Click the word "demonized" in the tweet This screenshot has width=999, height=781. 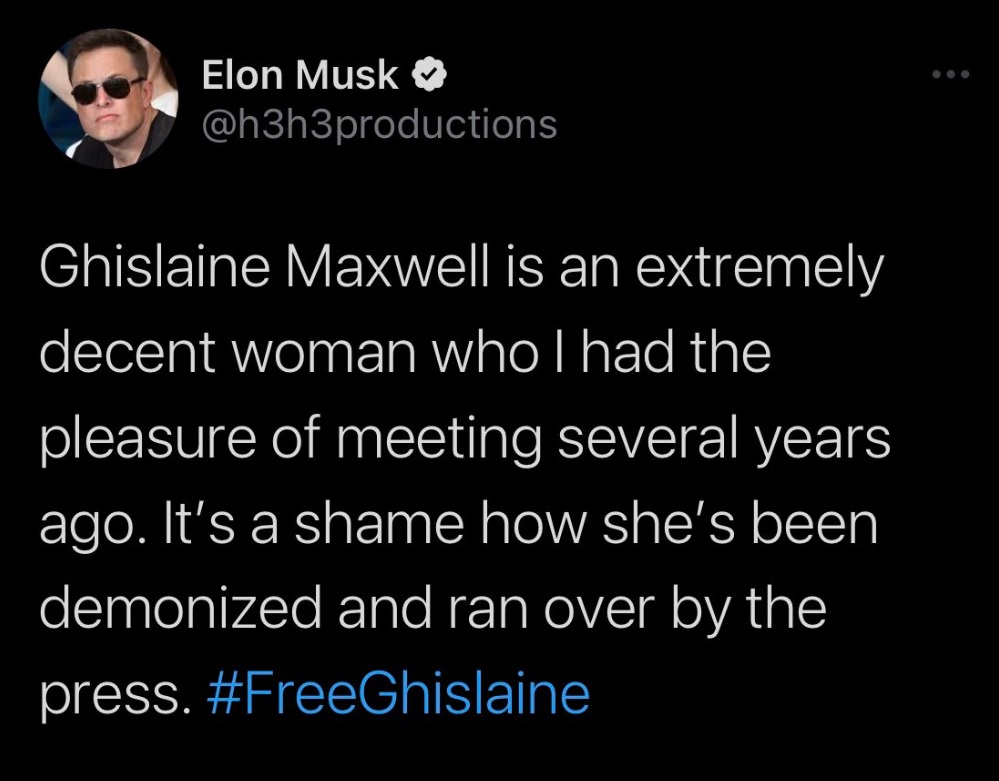click(181, 608)
